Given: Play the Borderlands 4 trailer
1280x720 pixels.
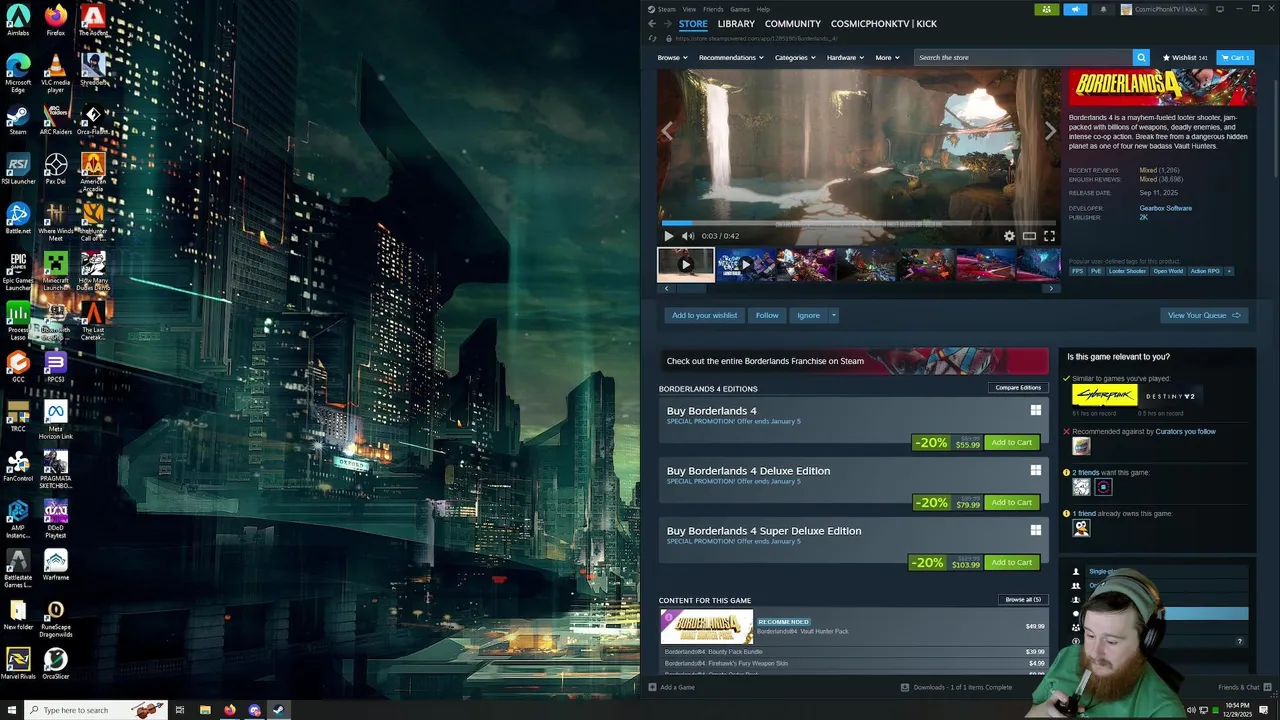Looking at the screenshot, I should (669, 236).
